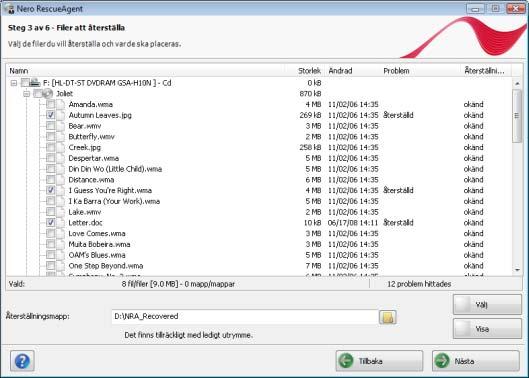Click the disc icon next to Joliet
This screenshot has height=378, width=529.
pos(48,93)
